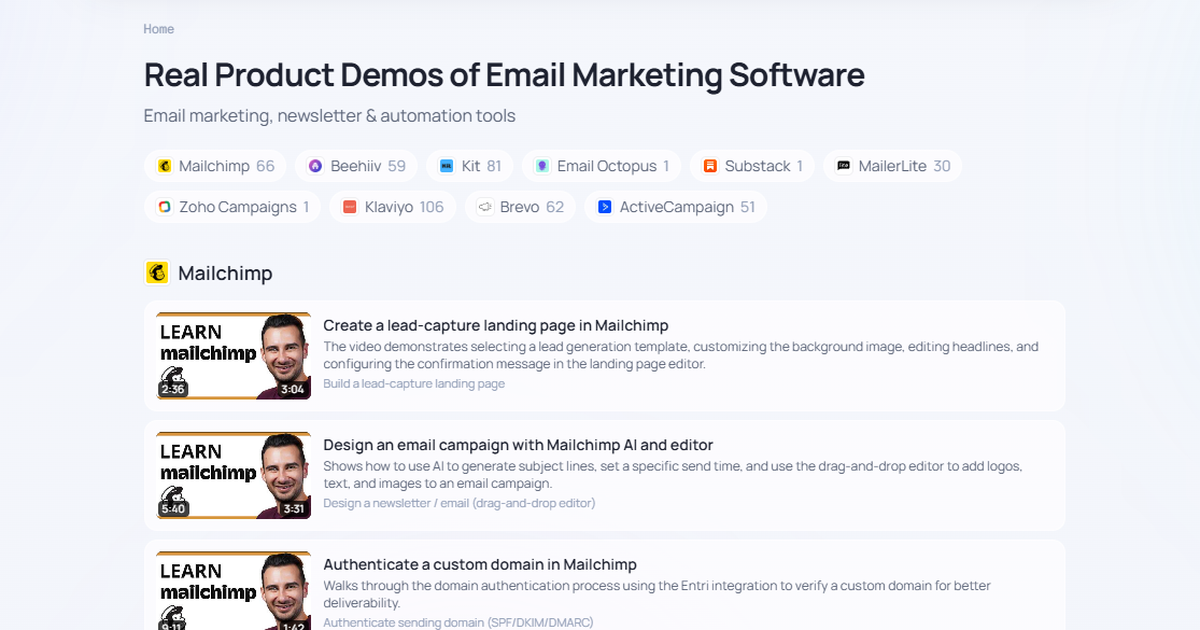This screenshot has height=630, width=1200.
Task: Select the Email Octopus label
Action: coord(607,166)
